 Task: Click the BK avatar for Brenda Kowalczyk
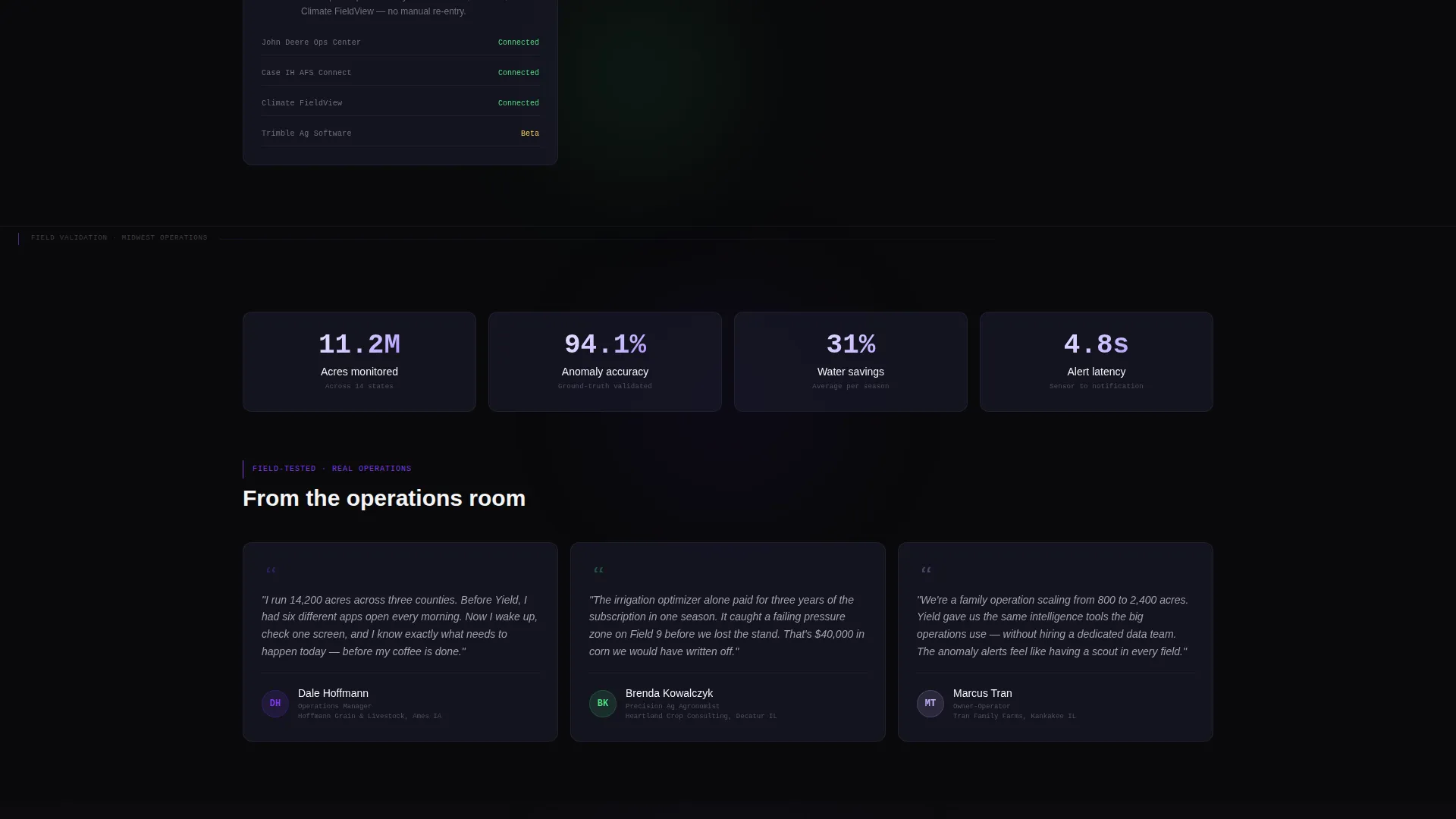pos(603,704)
